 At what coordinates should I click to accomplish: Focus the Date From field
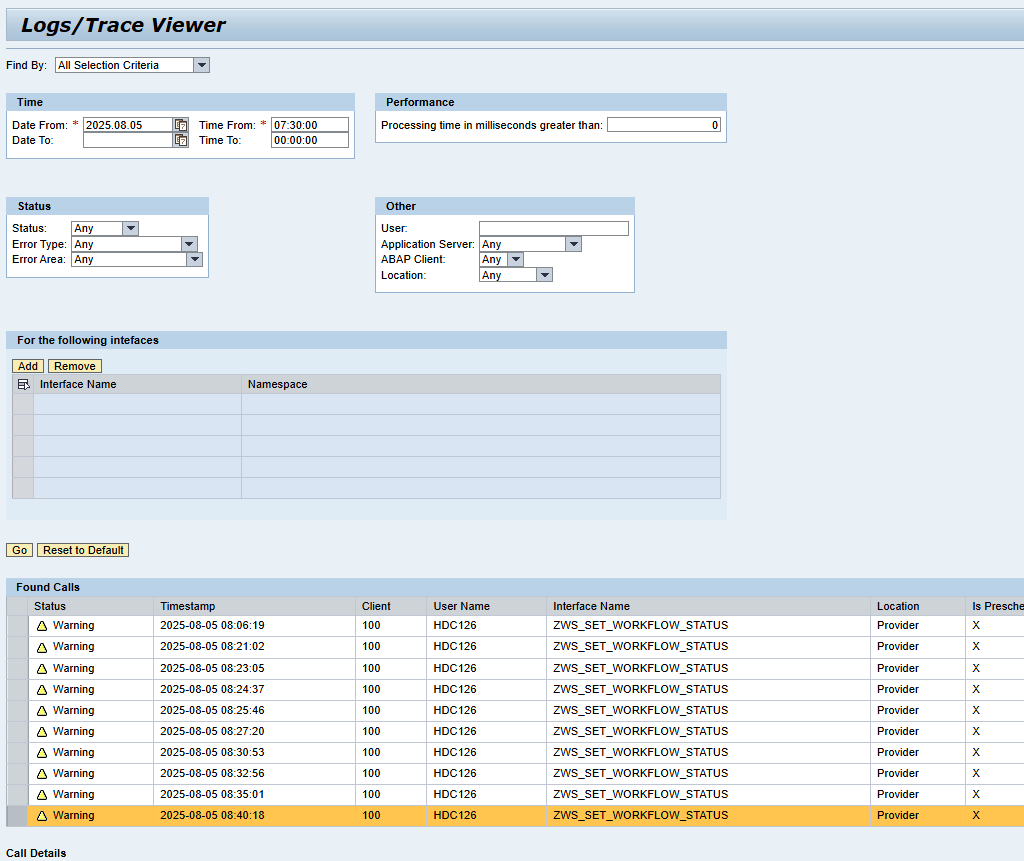click(x=128, y=125)
